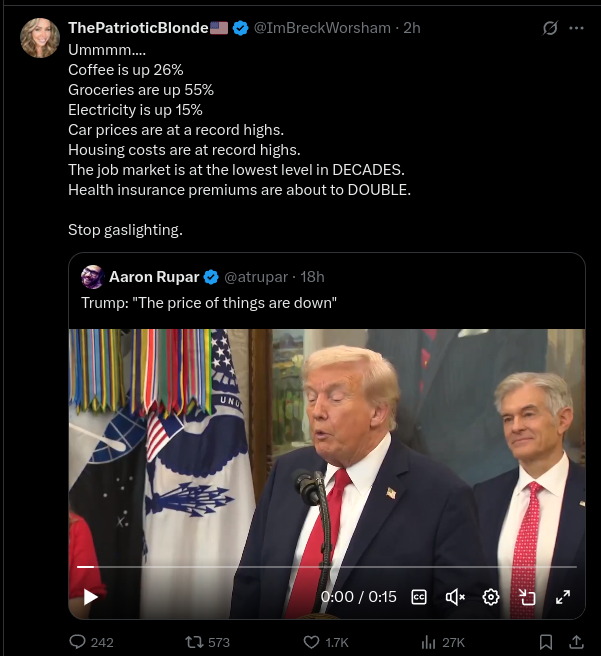Bookmark this post
The width and height of the screenshot is (601, 656).
pos(546,642)
